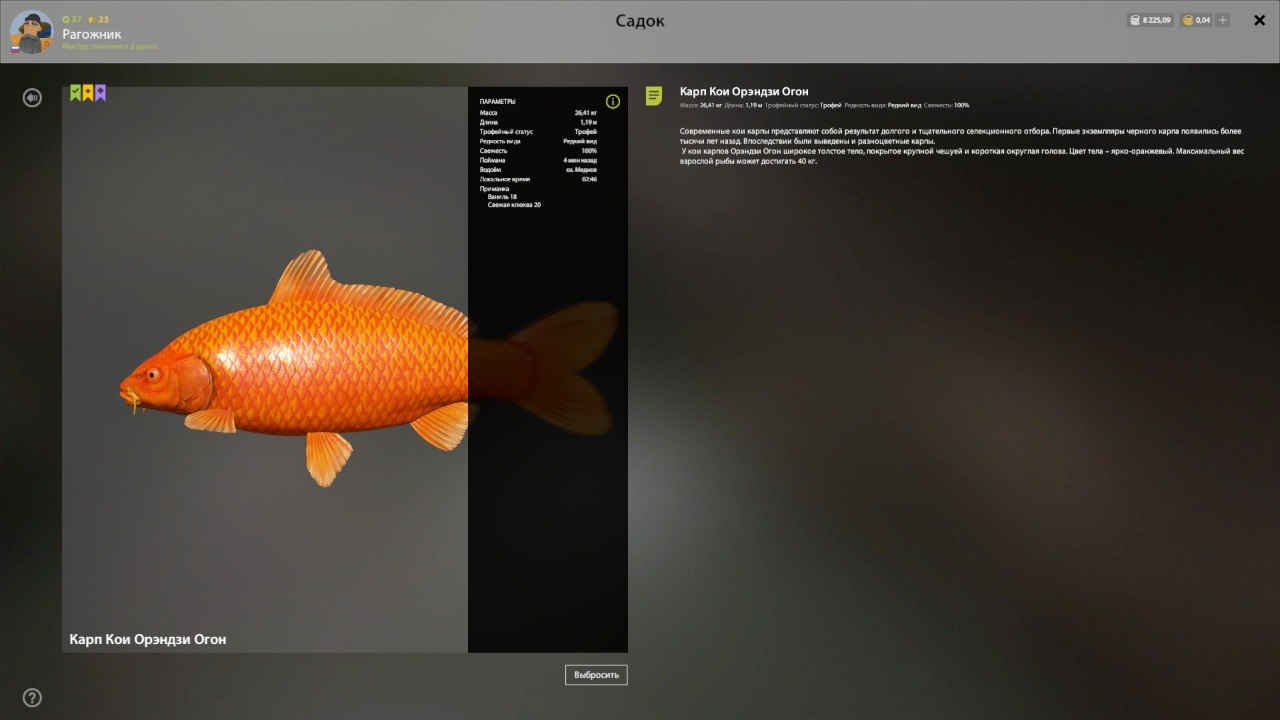Select the Ваниль 18 bait entry
The height and width of the screenshot is (720, 1280).
pyautogui.click(x=502, y=197)
